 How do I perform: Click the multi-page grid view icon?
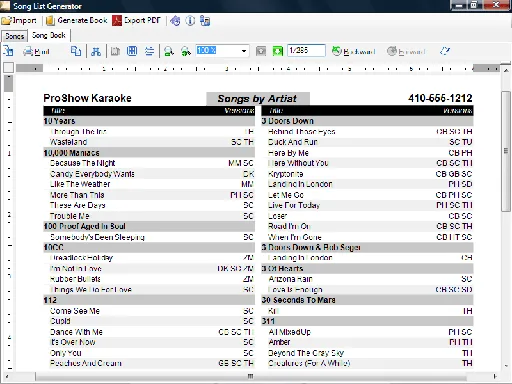coord(132,51)
